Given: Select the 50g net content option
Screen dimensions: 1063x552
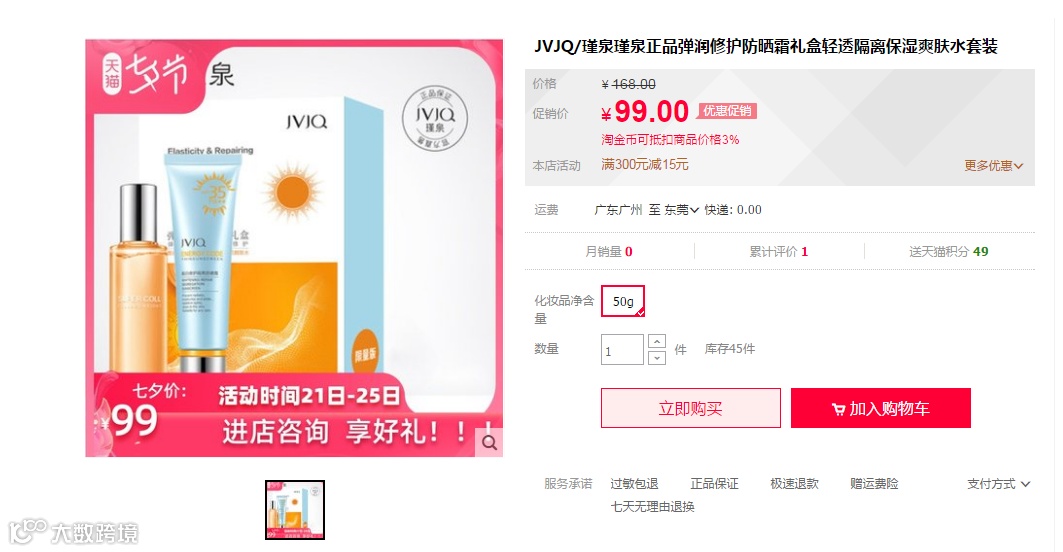Looking at the screenshot, I should point(623,302).
